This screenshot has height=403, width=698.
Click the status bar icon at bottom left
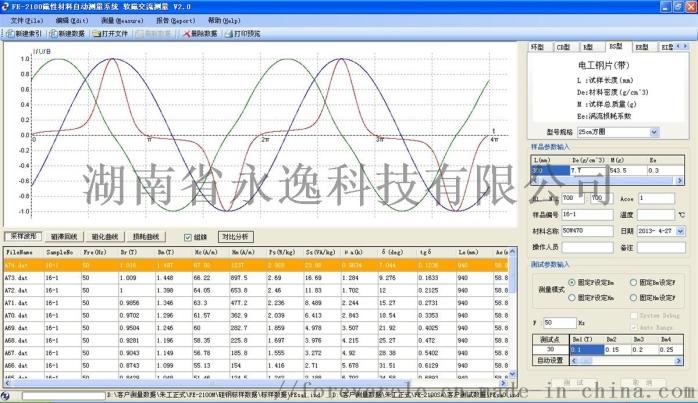5,395
